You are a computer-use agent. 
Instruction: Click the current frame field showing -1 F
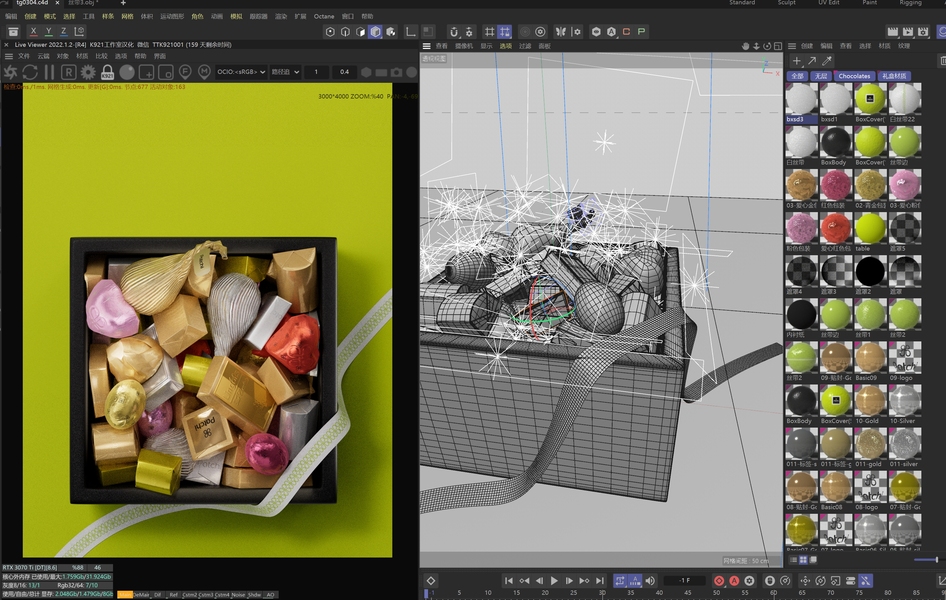(x=684, y=581)
